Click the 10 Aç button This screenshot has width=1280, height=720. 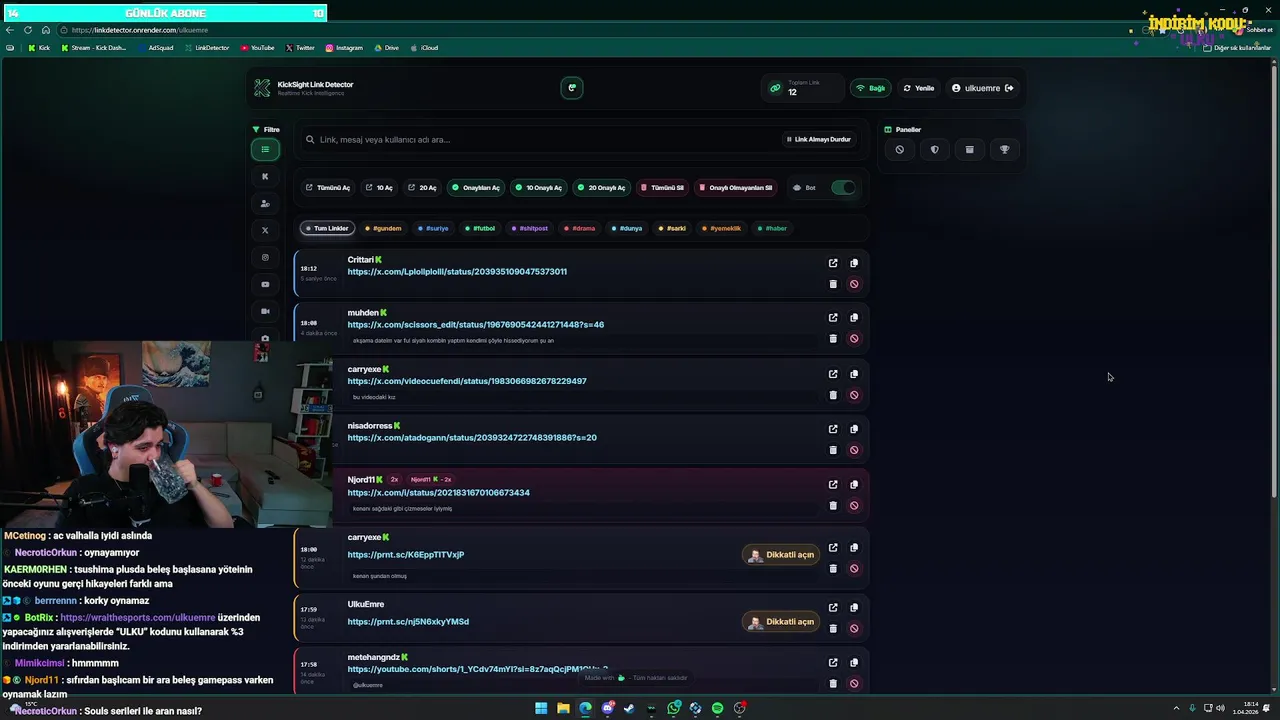pos(379,188)
